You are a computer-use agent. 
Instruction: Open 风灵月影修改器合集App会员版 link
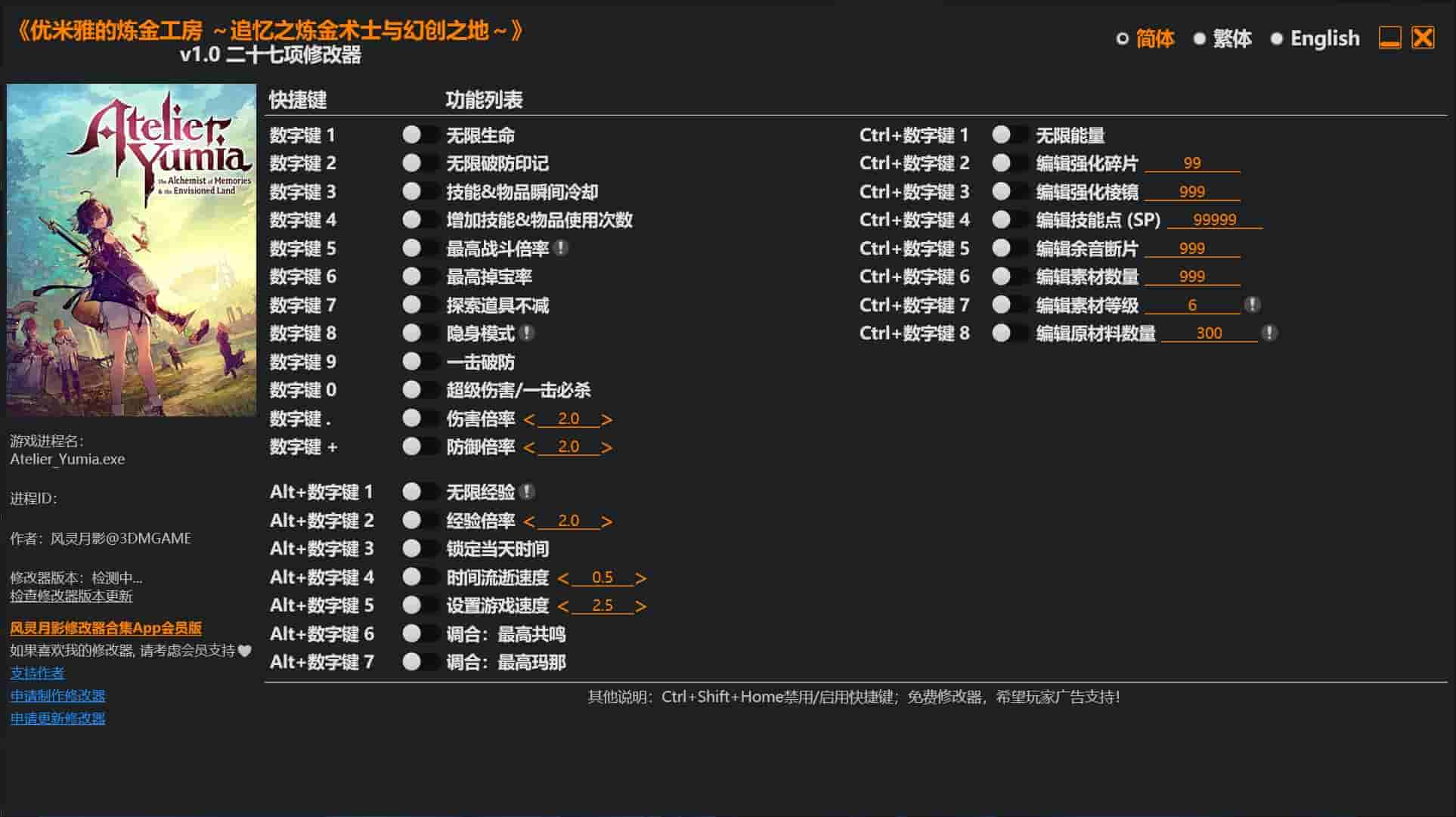106,628
